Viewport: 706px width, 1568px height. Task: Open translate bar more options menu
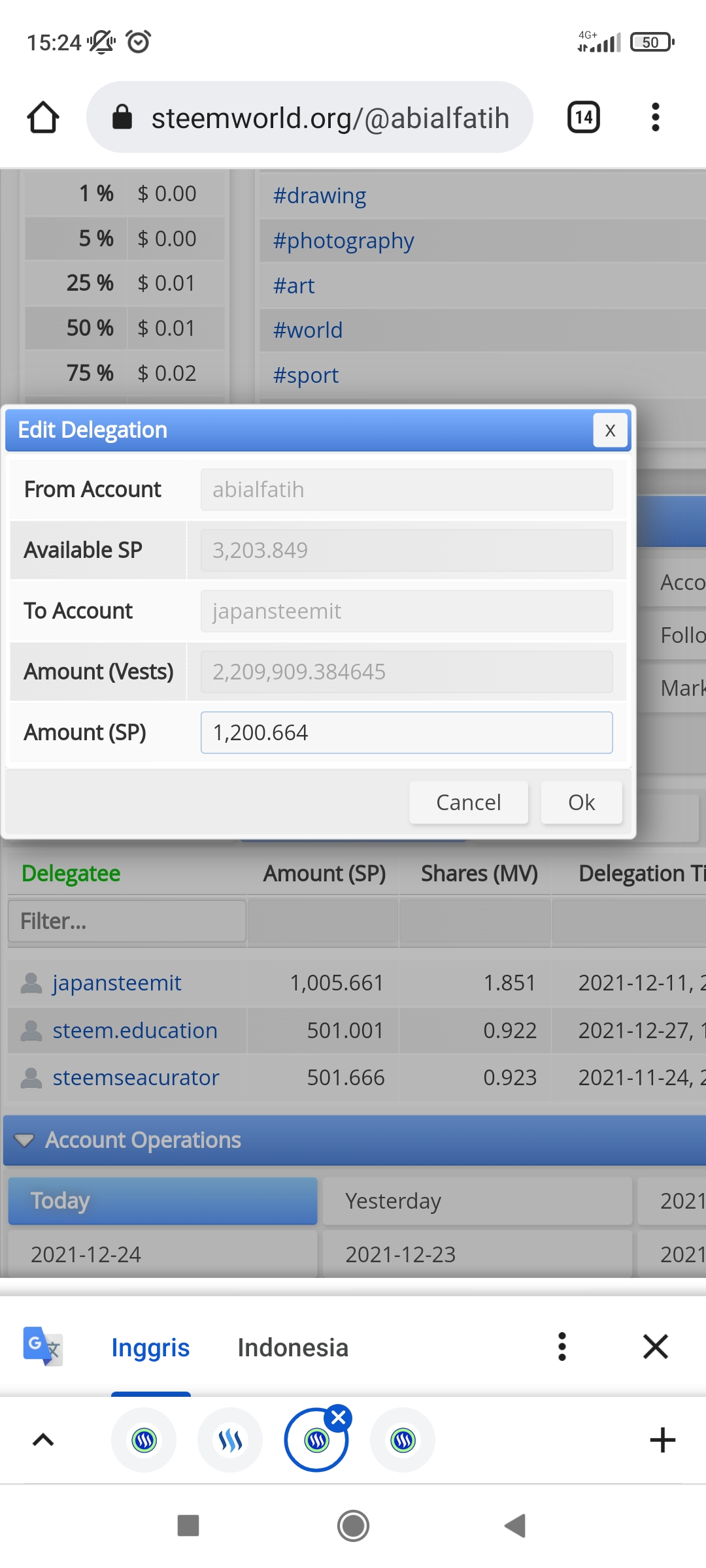point(562,1347)
